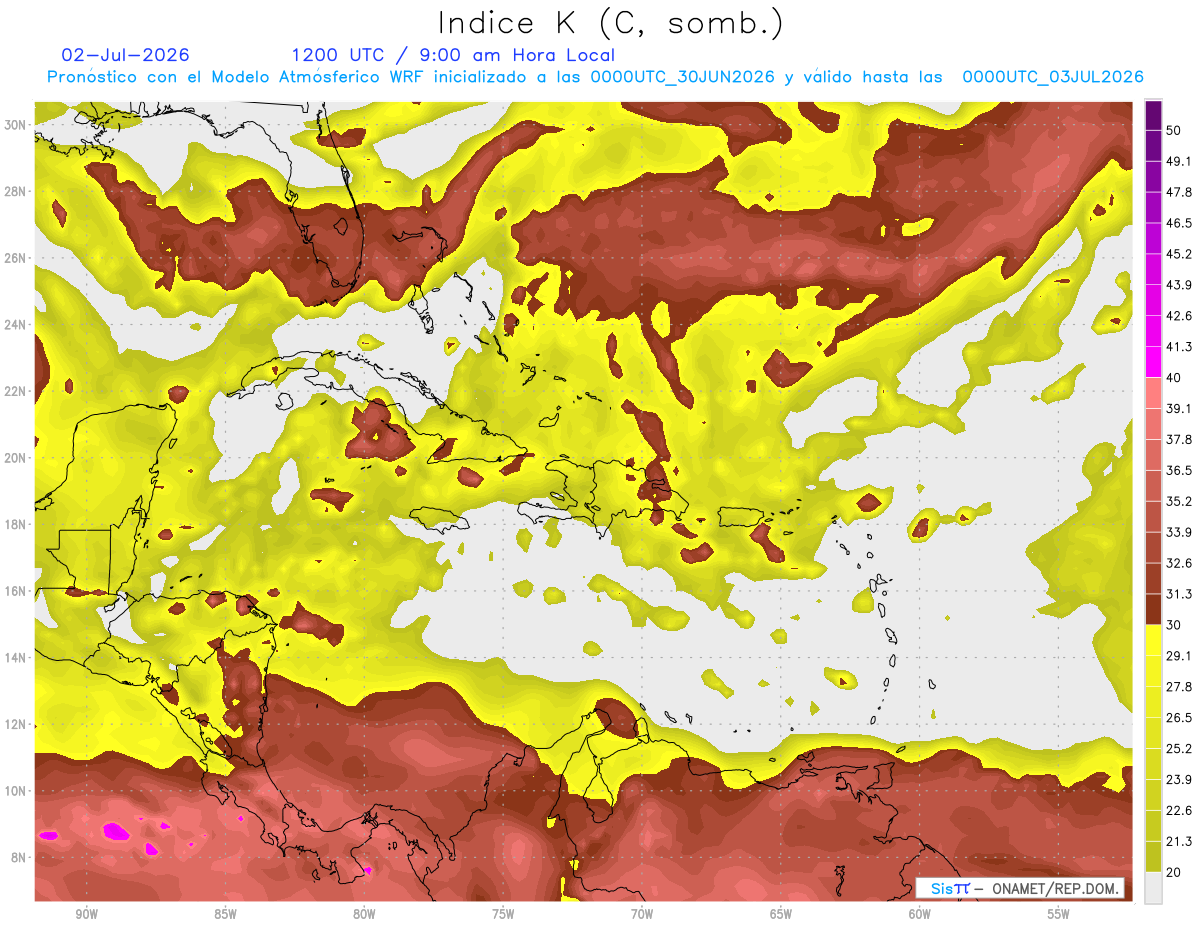Click the "25.2" color scale value

point(1179,749)
